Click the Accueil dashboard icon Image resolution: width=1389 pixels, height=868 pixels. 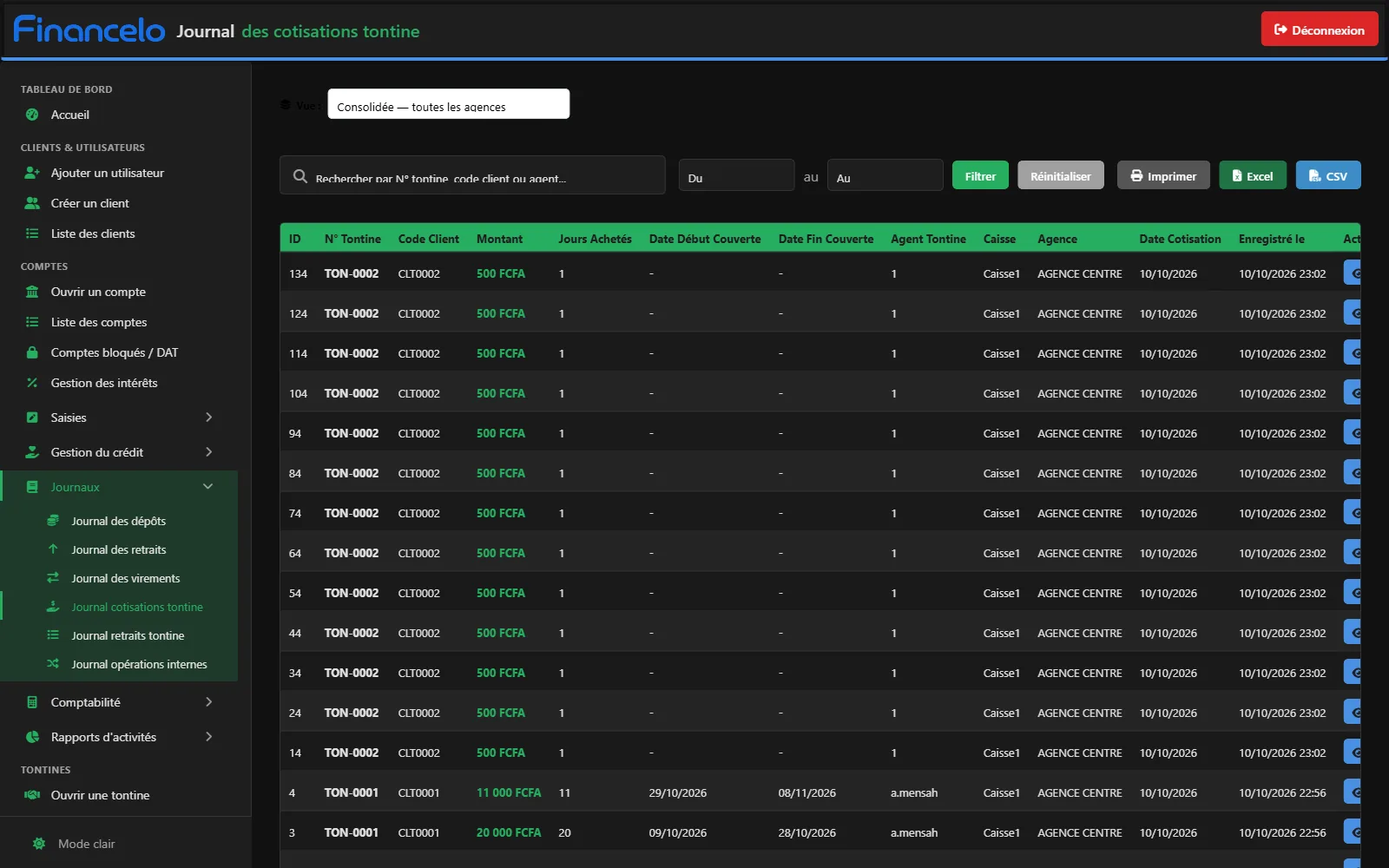tap(32, 115)
